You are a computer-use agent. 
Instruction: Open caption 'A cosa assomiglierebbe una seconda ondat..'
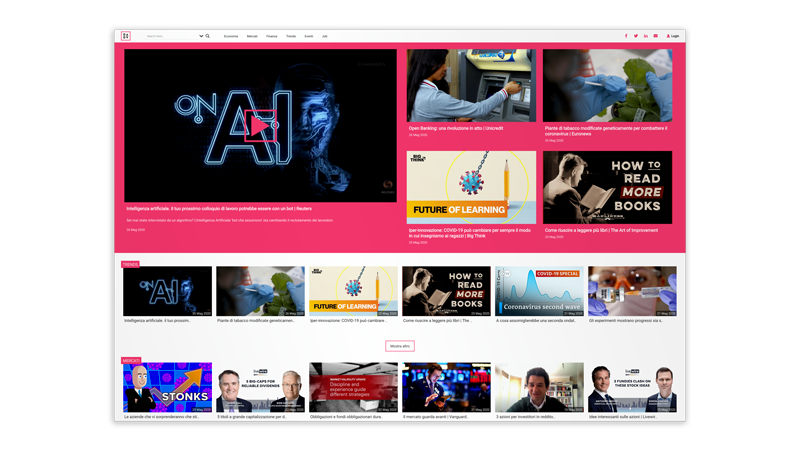(536, 321)
